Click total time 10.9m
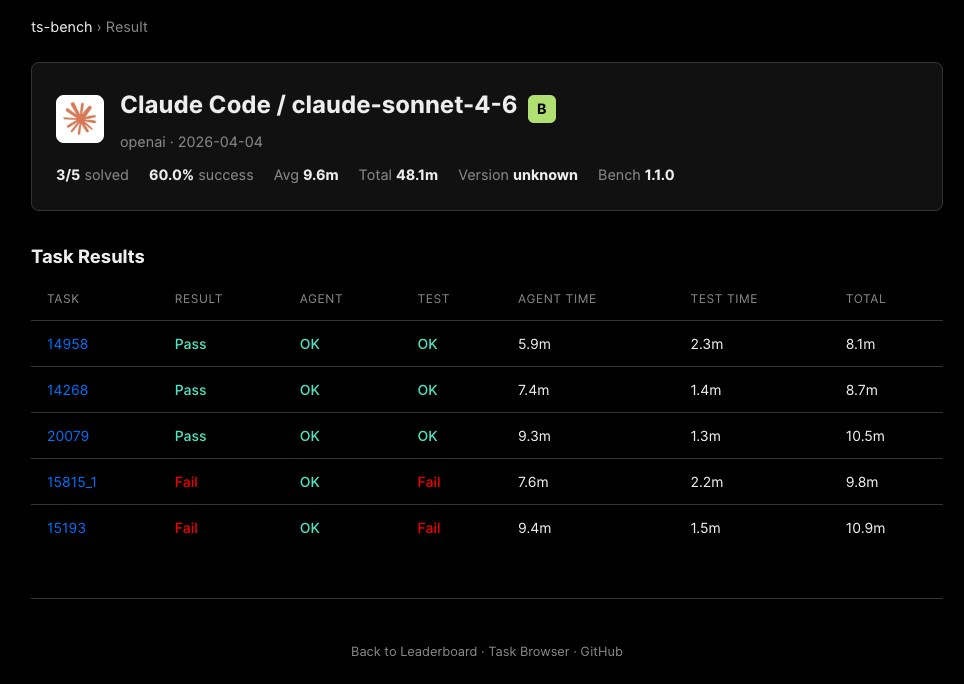Screen dimensions: 964x684 tap(866, 529)
